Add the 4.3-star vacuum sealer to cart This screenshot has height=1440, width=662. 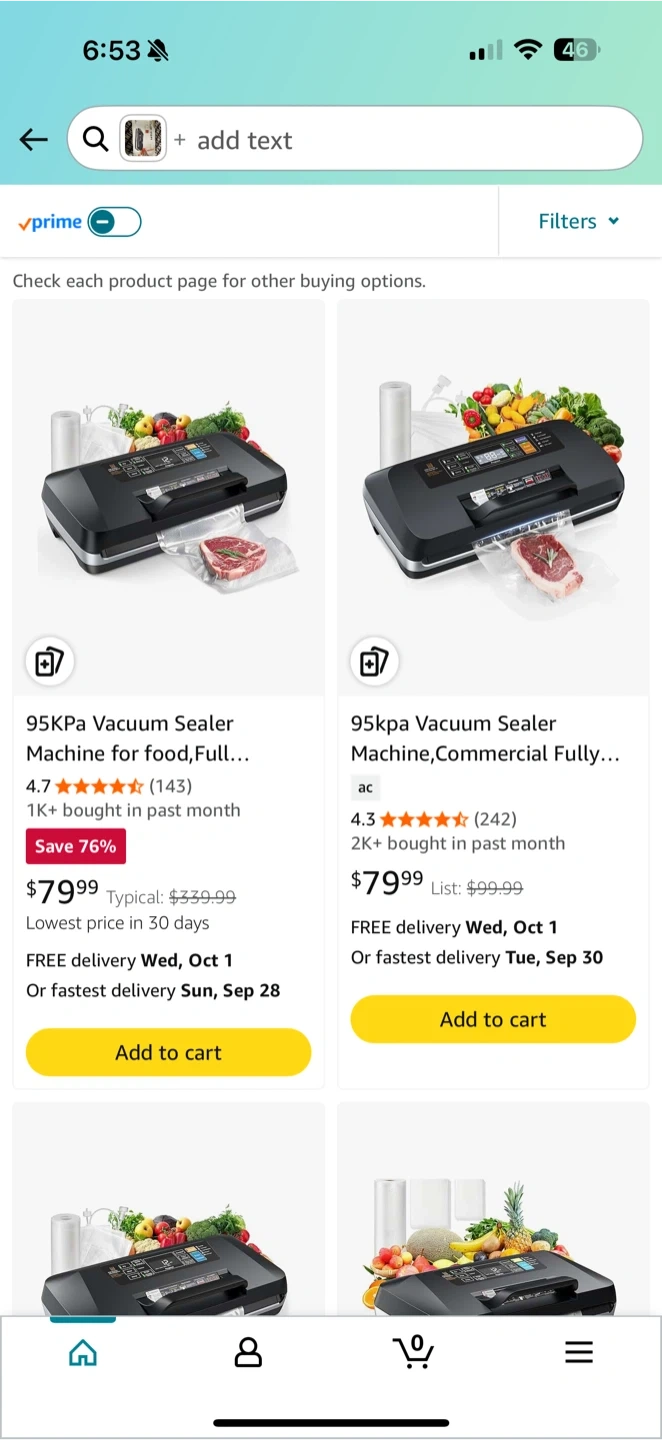493,1019
